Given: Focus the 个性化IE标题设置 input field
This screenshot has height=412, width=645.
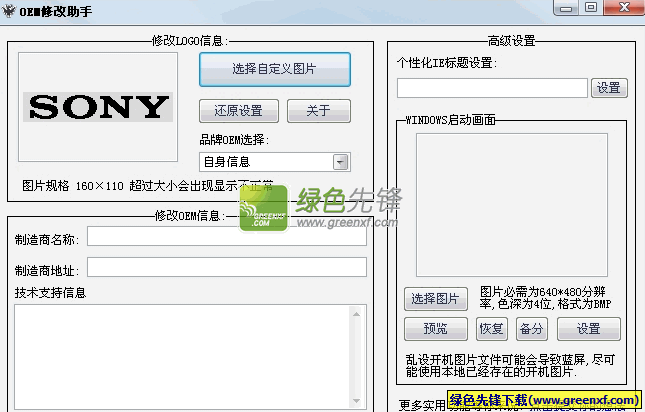Looking at the screenshot, I should (492, 88).
